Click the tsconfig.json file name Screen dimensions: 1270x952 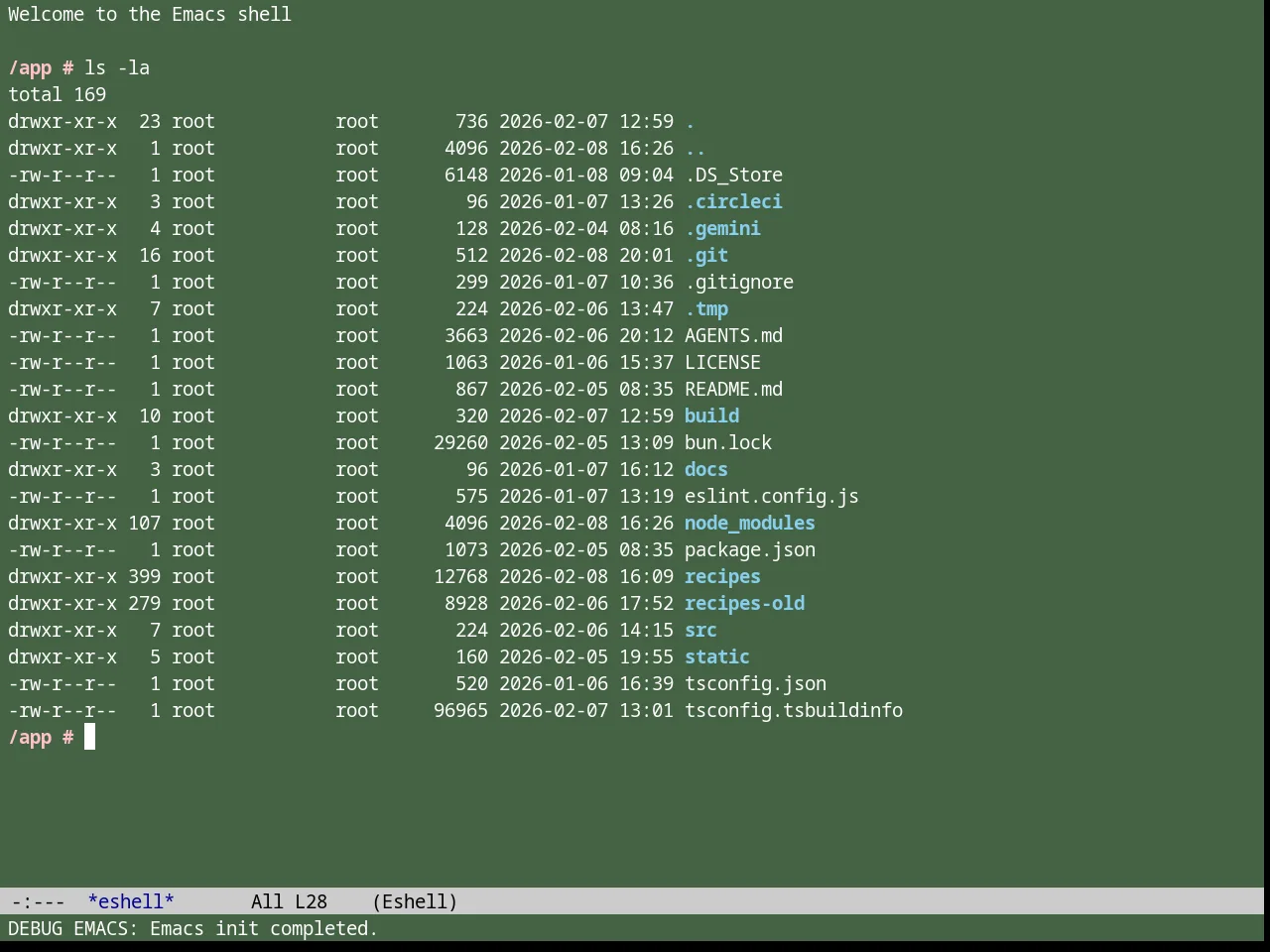(x=755, y=683)
